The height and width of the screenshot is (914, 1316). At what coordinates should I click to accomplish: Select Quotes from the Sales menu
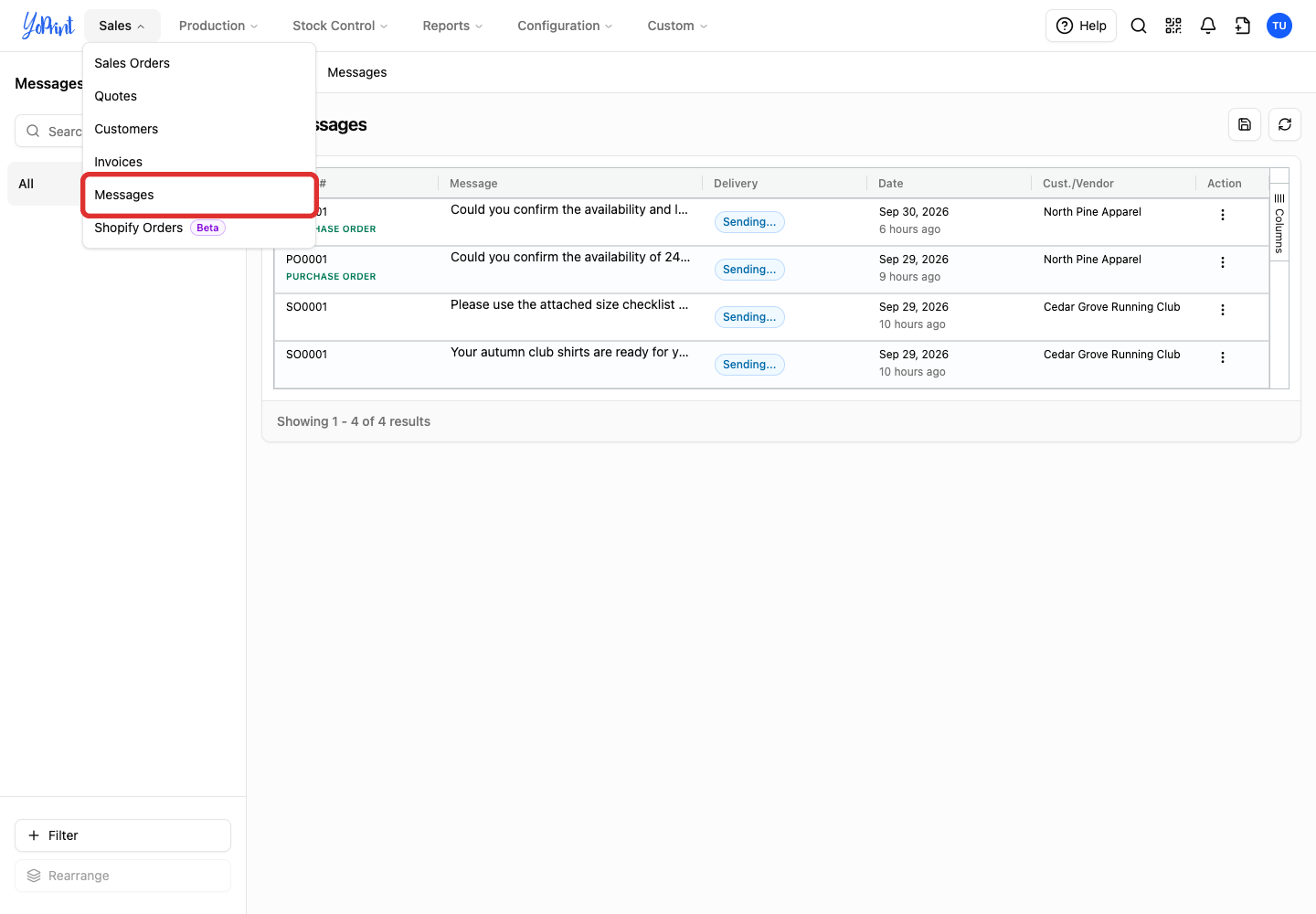pyautogui.click(x=199, y=96)
